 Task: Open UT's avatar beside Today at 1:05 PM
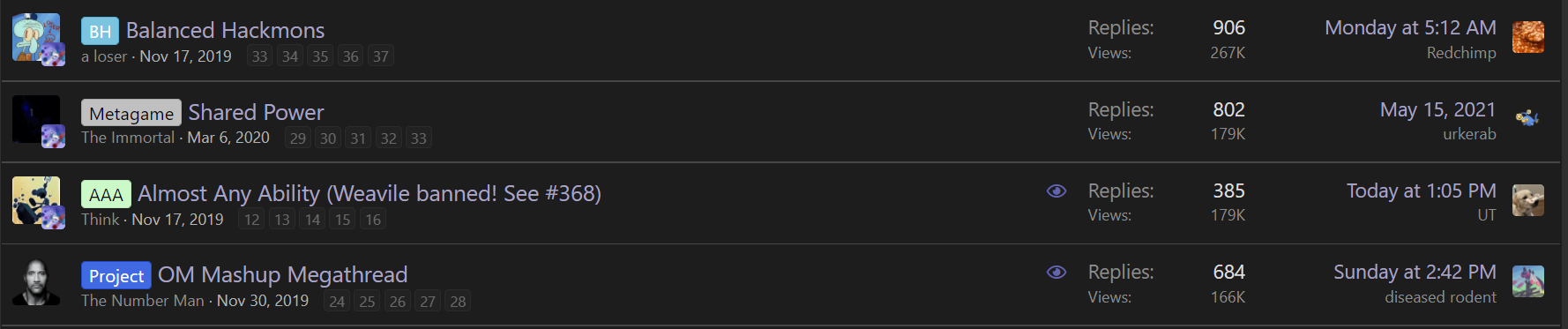coord(1527,200)
